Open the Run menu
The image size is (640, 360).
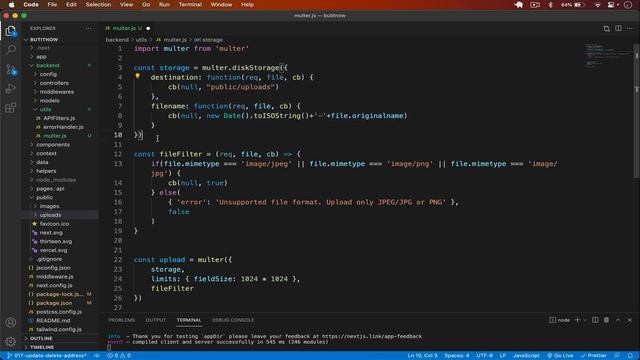pos(164,4)
